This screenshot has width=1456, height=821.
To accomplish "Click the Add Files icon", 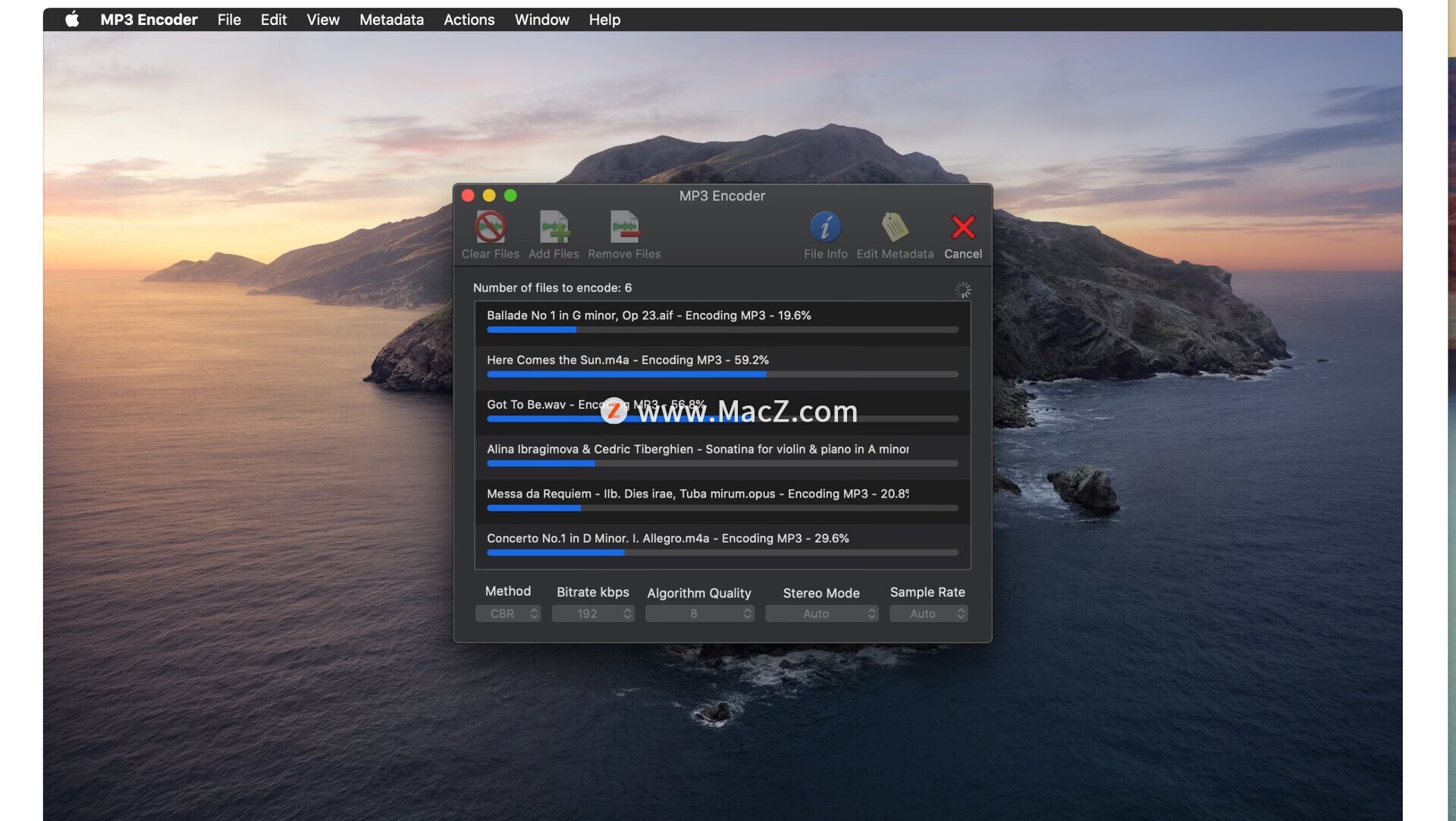I will click(554, 227).
